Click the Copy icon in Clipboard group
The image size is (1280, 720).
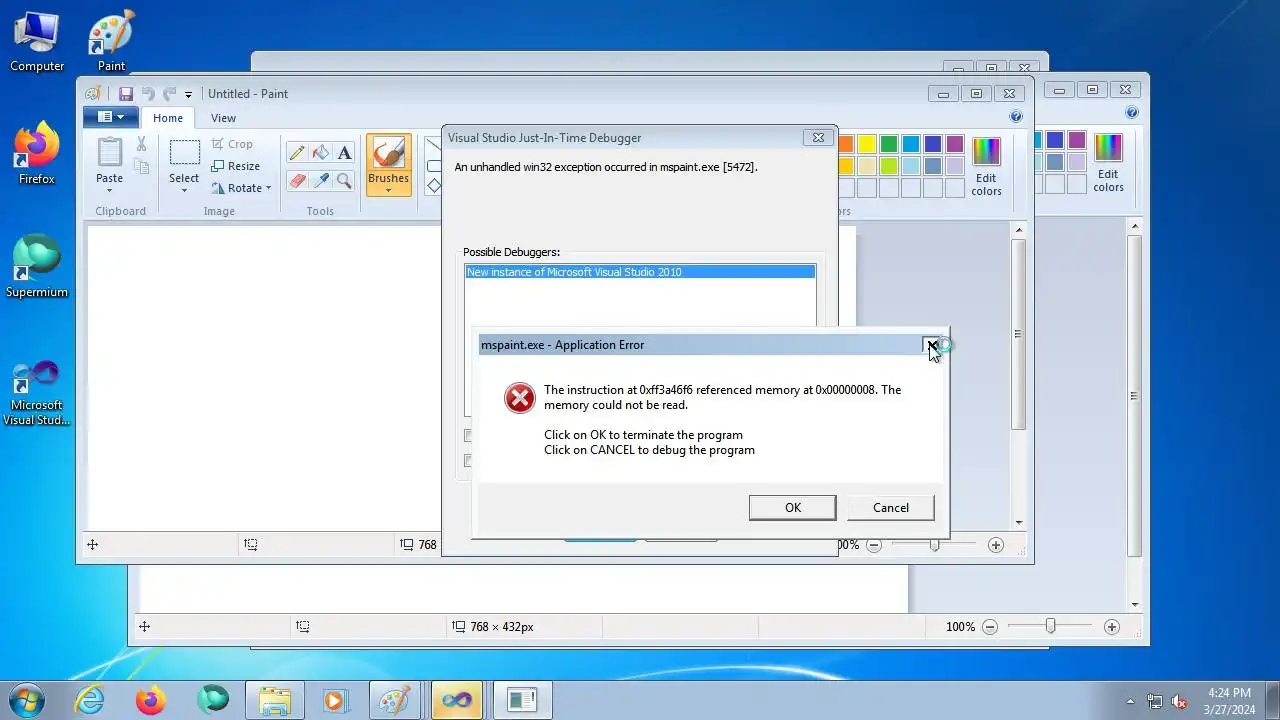point(141,167)
